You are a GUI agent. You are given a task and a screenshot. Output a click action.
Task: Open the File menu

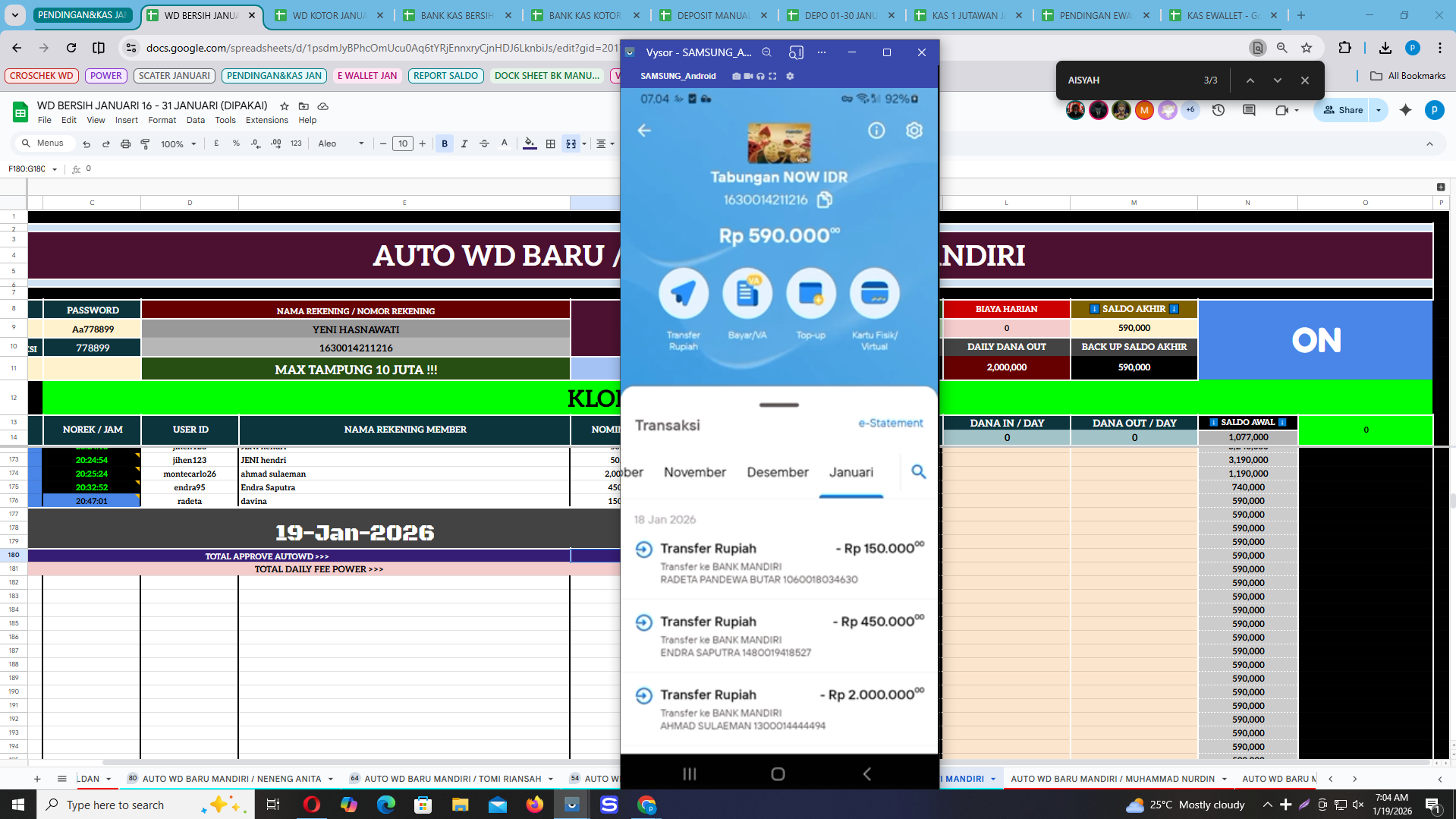[45, 120]
